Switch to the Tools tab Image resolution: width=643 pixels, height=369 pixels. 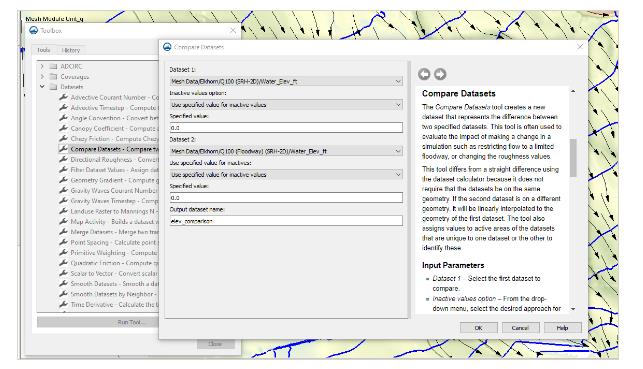pyautogui.click(x=43, y=50)
